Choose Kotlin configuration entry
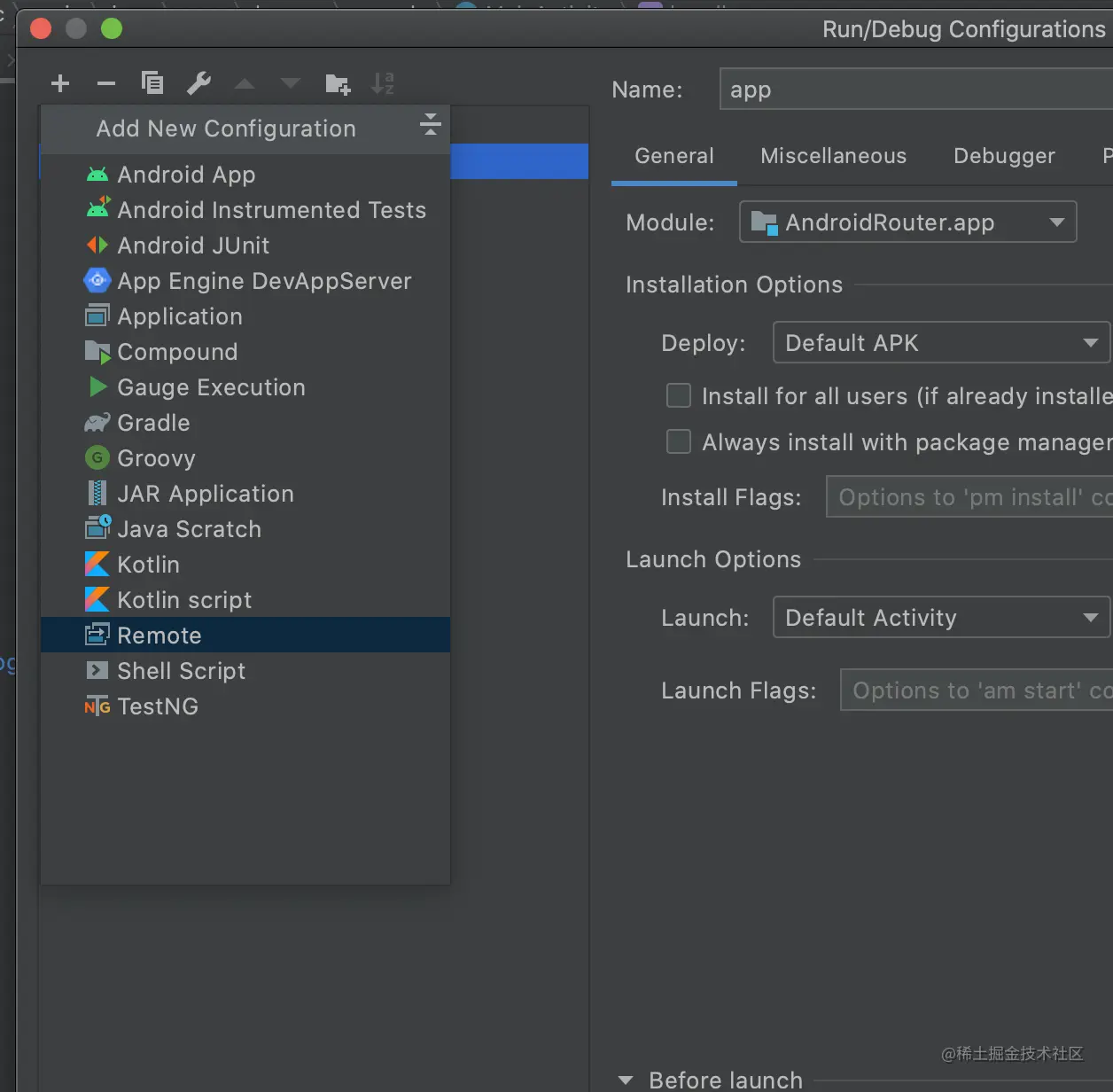Image resolution: width=1113 pixels, height=1092 pixels. [245, 565]
